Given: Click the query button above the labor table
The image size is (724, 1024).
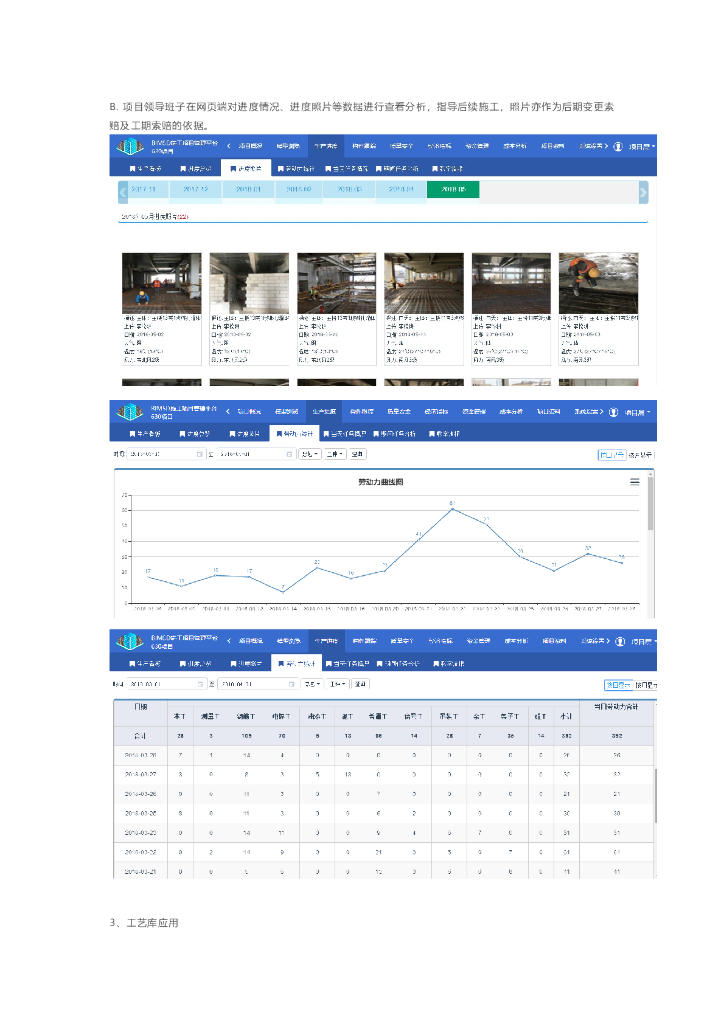Looking at the screenshot, I should (360, 684).
